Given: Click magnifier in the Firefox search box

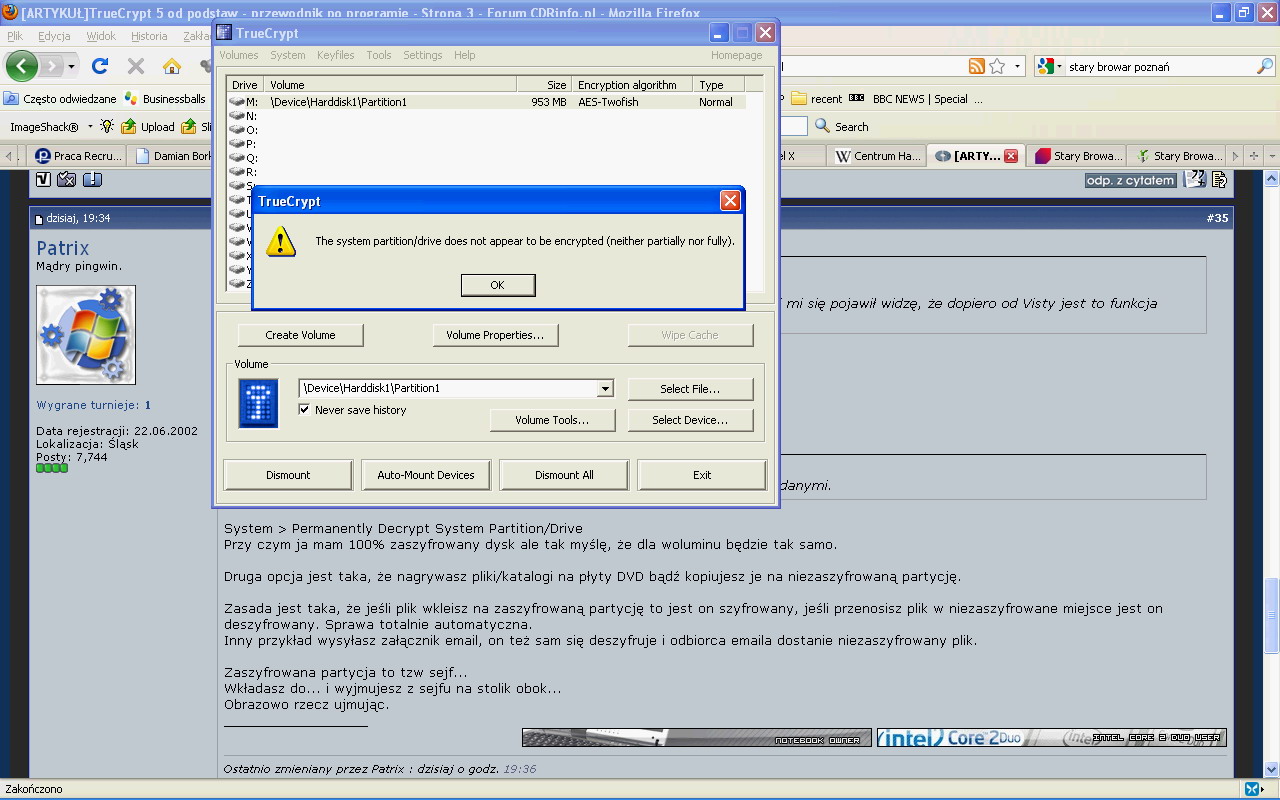Looking at the screenshot, I should [1265, 67].
